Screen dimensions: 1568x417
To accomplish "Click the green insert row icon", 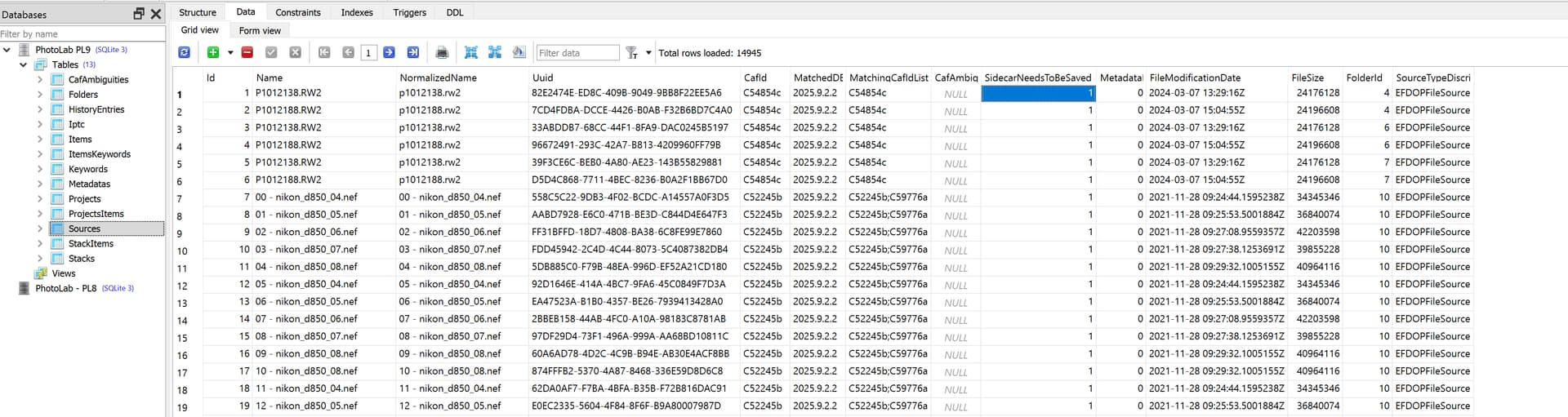I will 213,52.
